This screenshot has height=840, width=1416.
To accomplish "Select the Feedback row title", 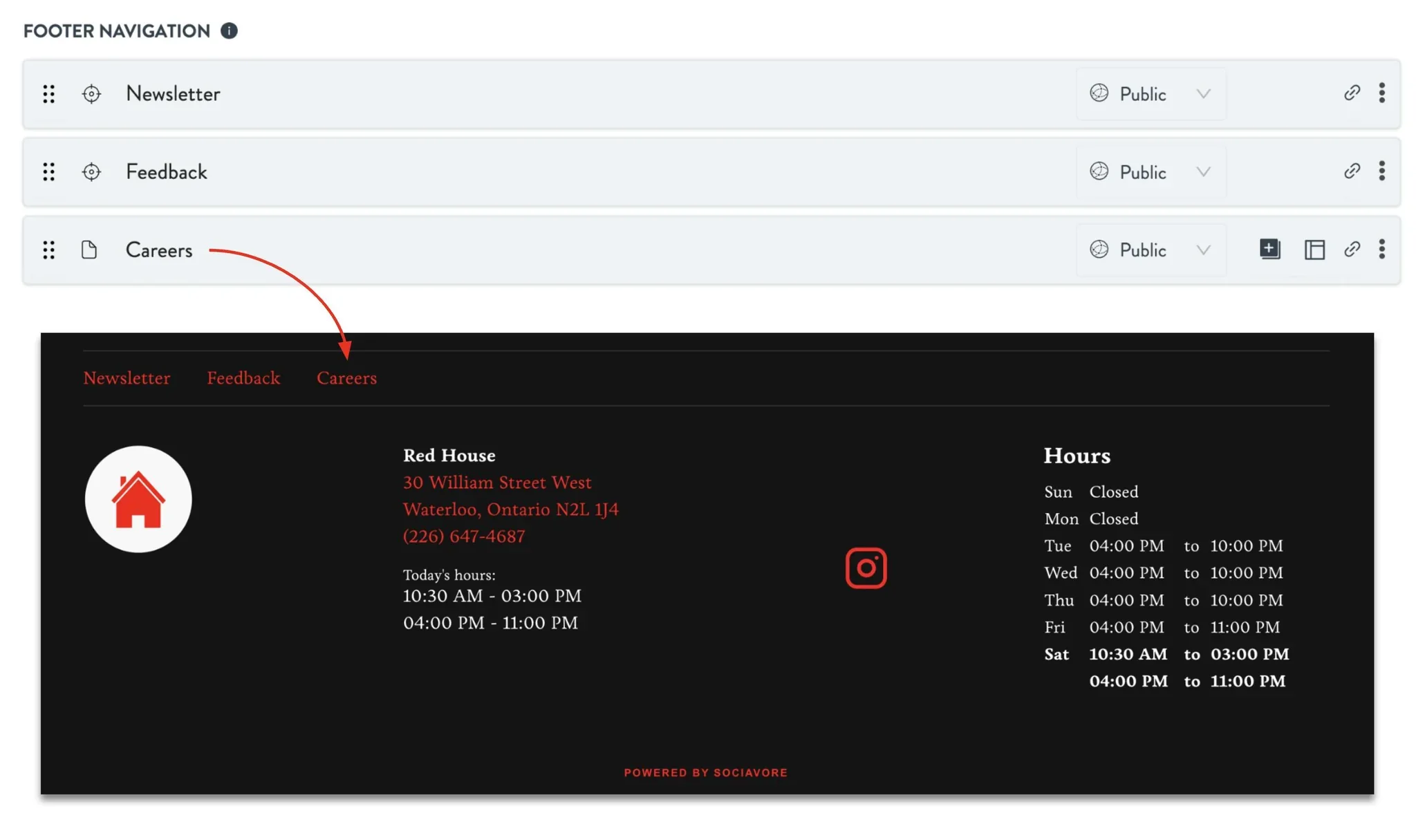I will [x=166, y=172].
